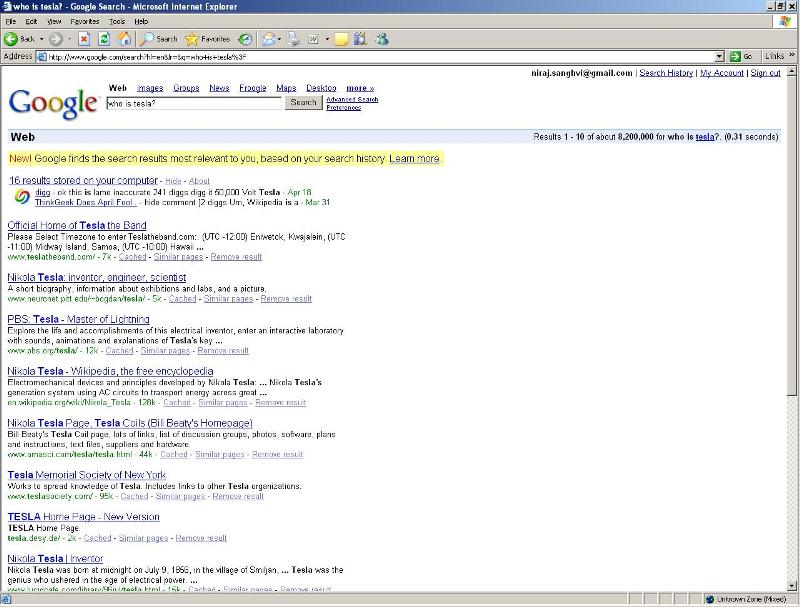Click inside the Google search text box
The image size is (800, 607).
click(x=193, y=102)
